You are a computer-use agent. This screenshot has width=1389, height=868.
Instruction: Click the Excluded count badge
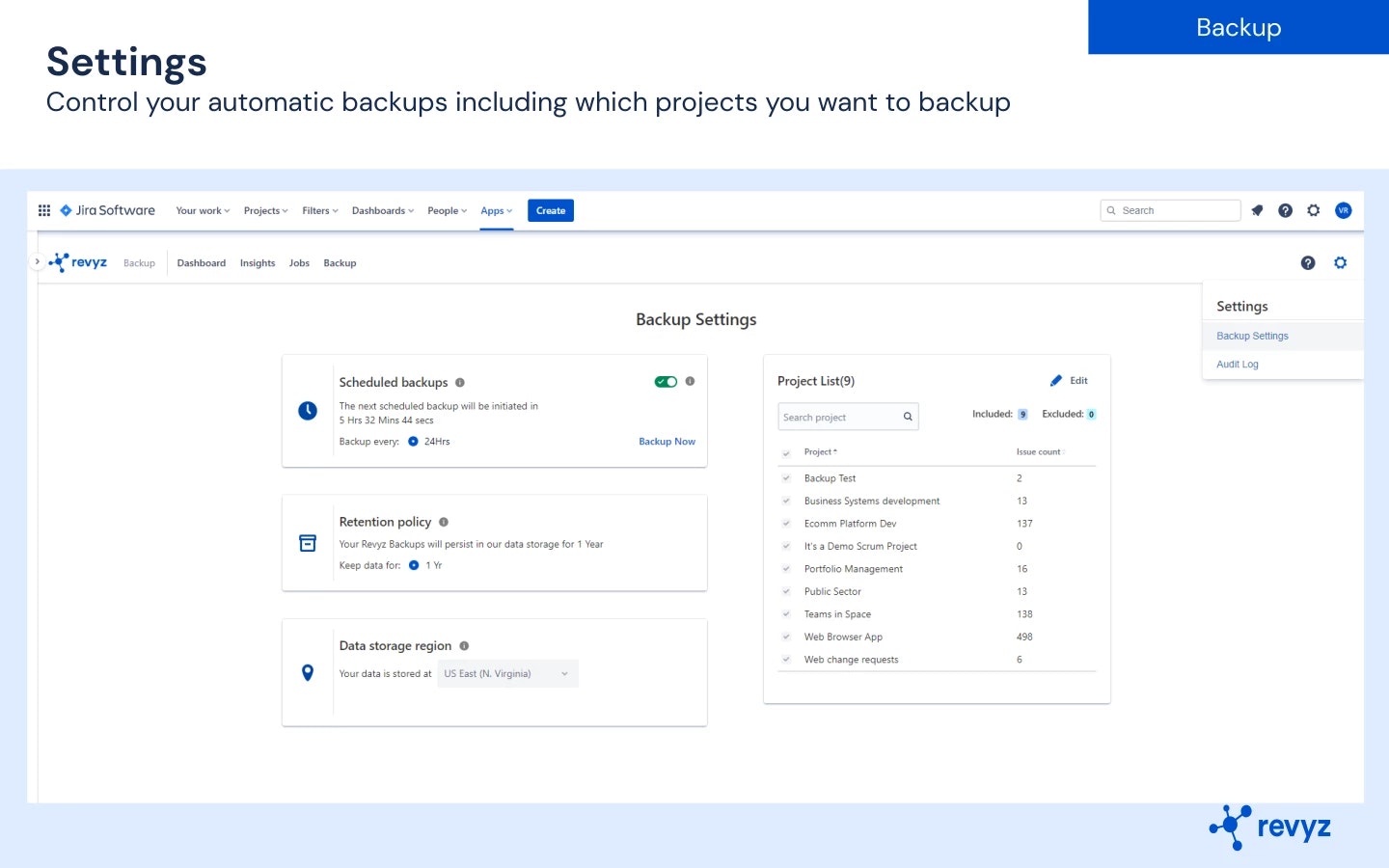point(1091,415)
